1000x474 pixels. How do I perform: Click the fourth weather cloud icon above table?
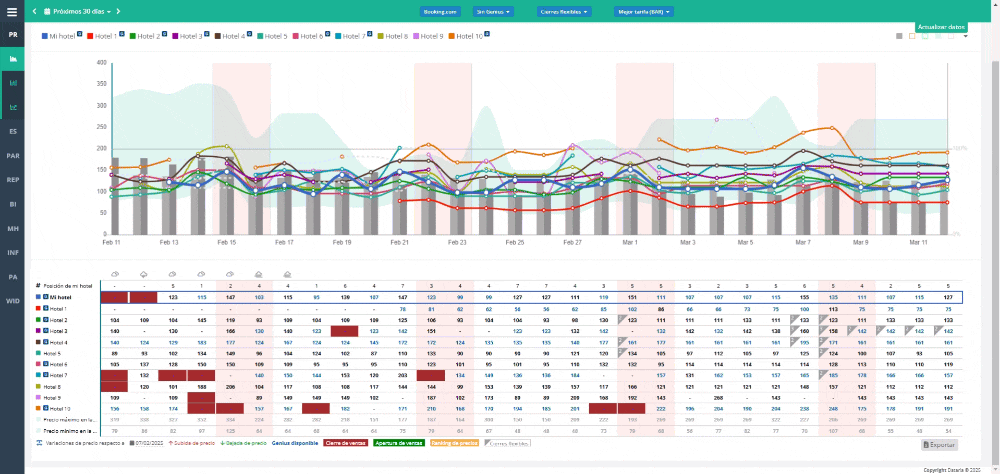[x=202, y=274]
